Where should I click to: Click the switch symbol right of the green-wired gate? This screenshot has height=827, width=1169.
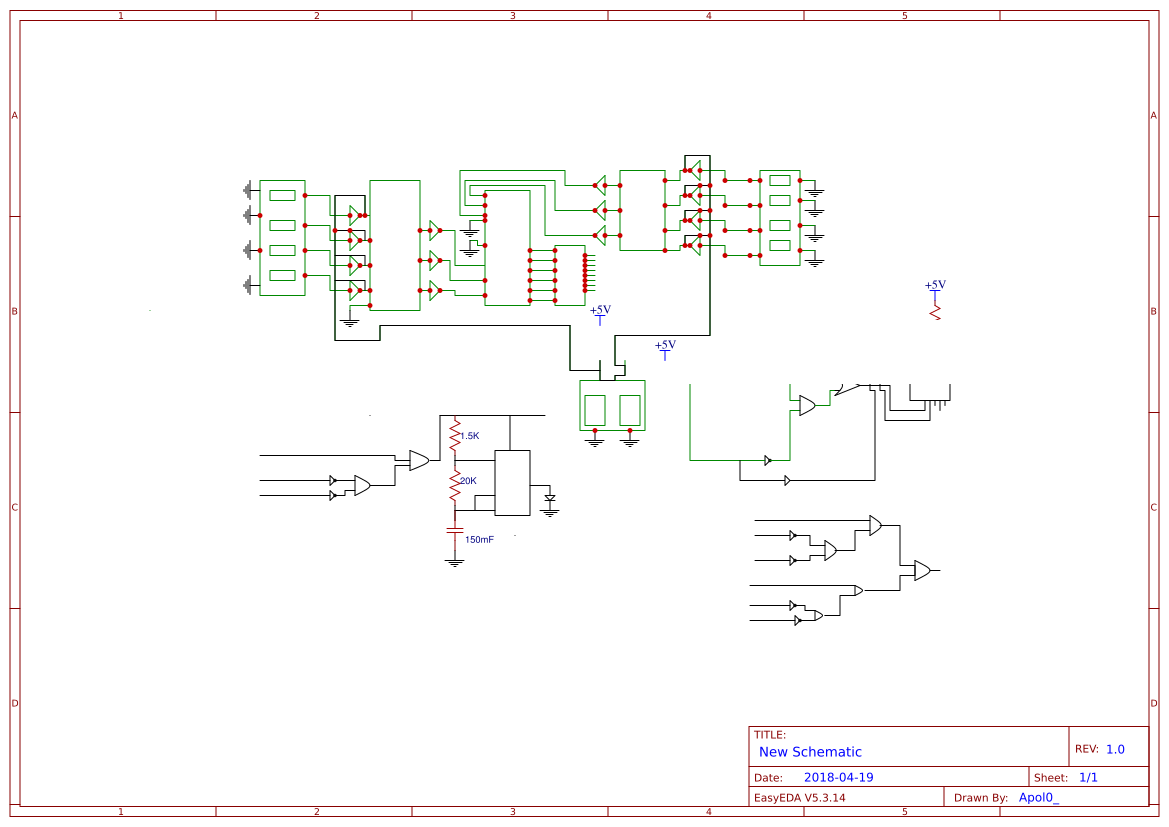coord(846,389)
